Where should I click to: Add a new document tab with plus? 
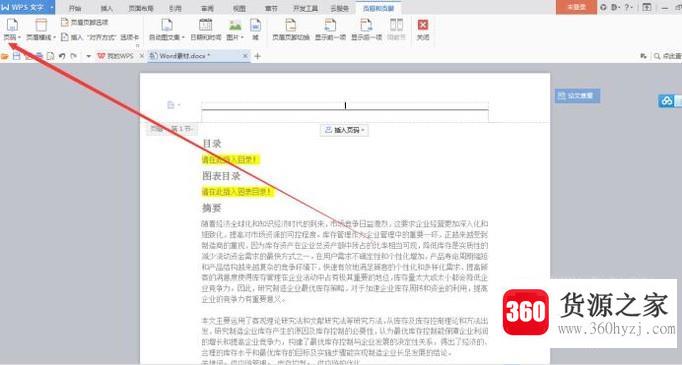[257, 56]
